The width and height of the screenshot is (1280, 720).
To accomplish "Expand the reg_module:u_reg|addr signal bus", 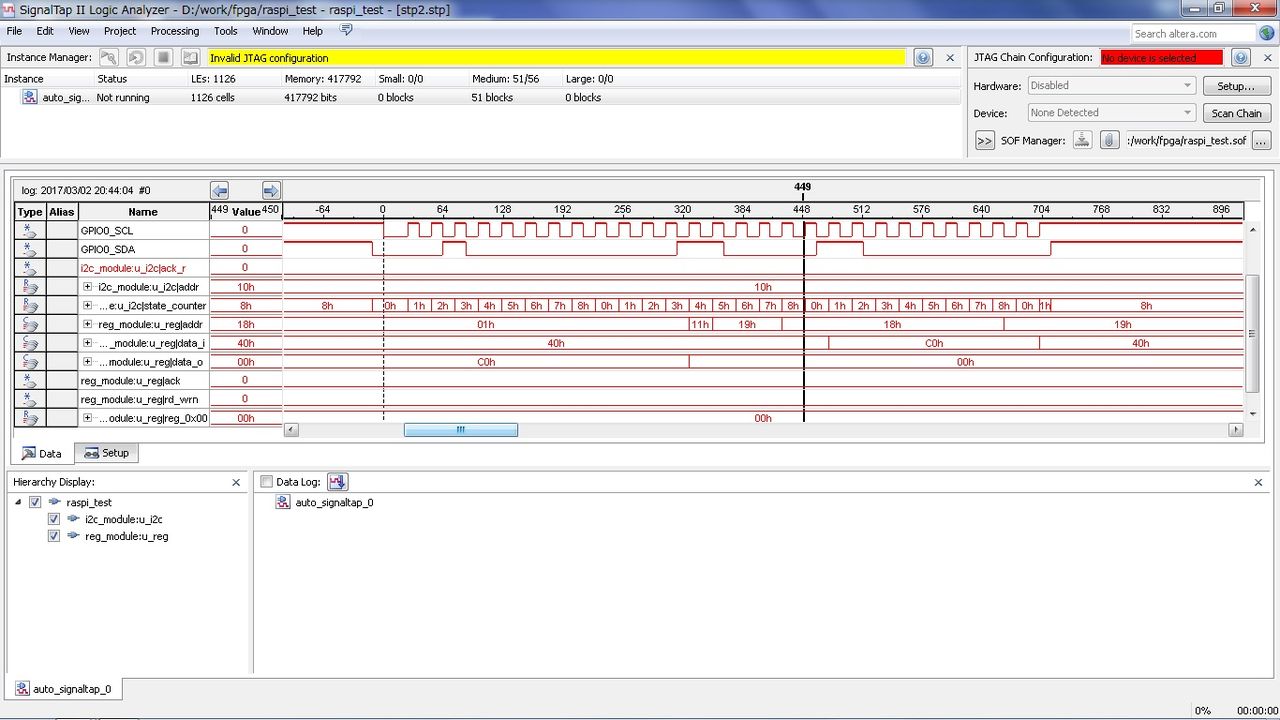I will 87,324.
